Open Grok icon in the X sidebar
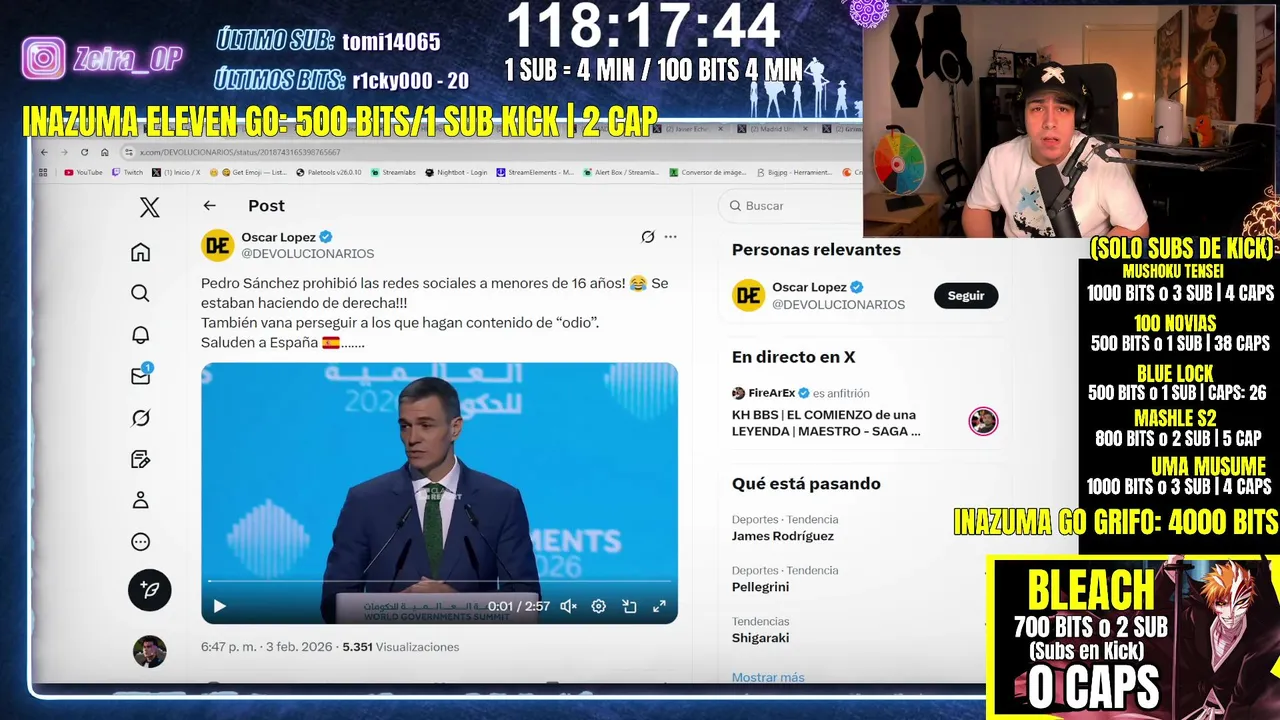This screenshot has width=1280, height=720. coord(140,418)
